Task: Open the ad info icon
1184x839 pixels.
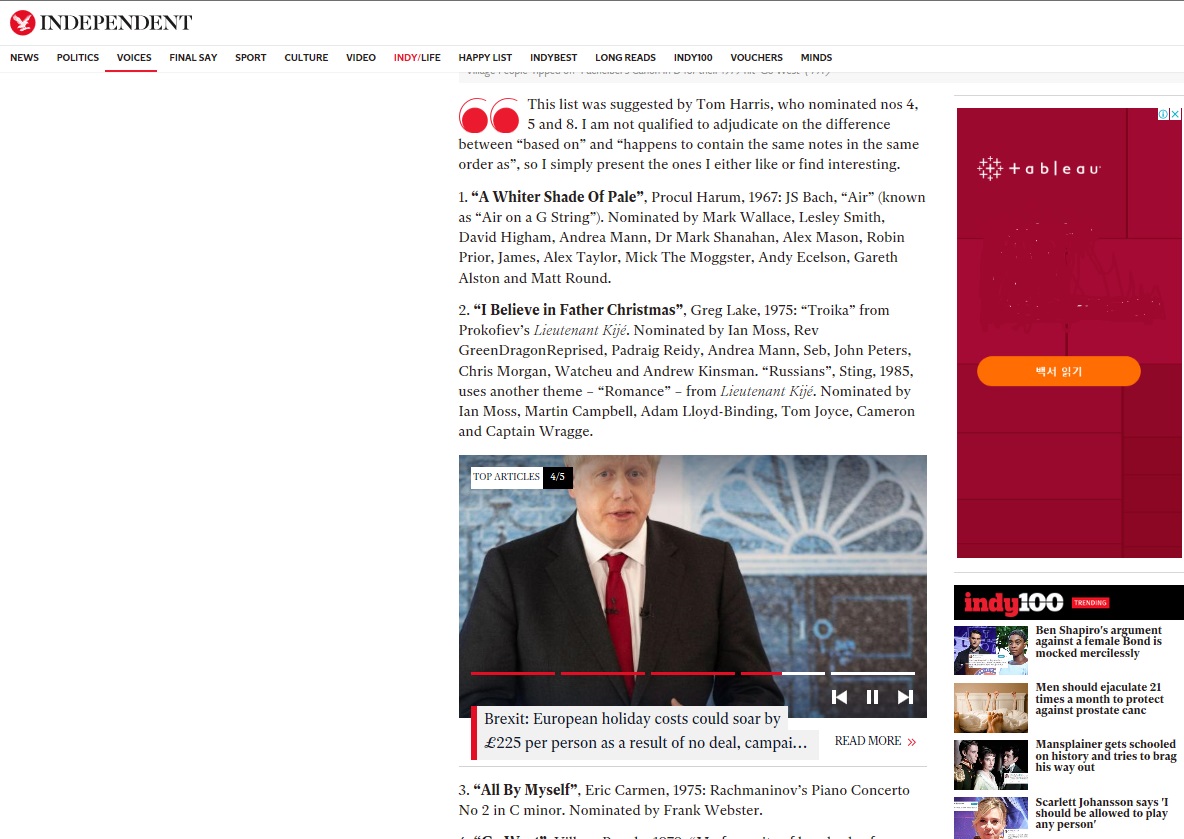Action: (x=1164, y=114)
